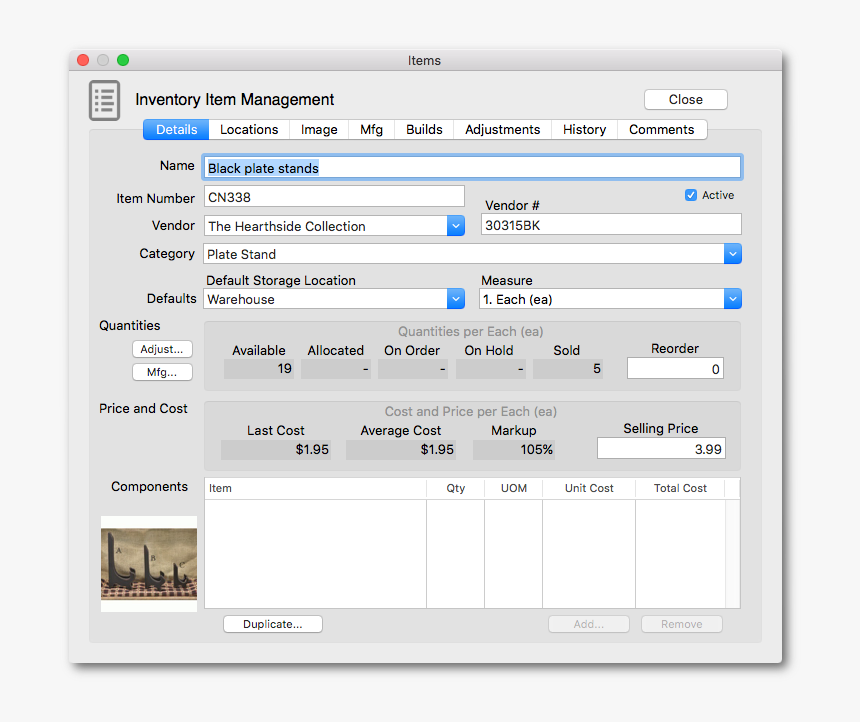Click the Adjust... quantities button
This screenshot has width=860, height=722.
pos(162,349)
